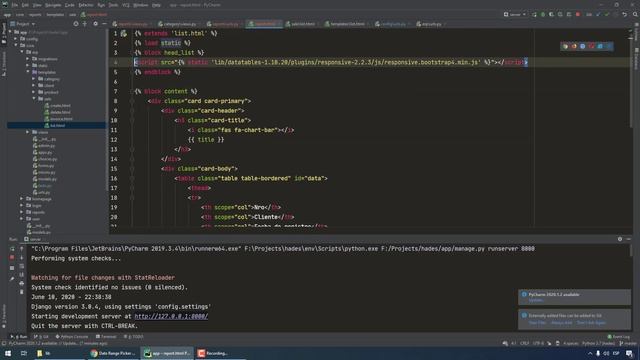This screenshot has height=360, width=640.
Task: Expand the homepage folder arrow
Action: pyautogui.click(x=22, y=199)
